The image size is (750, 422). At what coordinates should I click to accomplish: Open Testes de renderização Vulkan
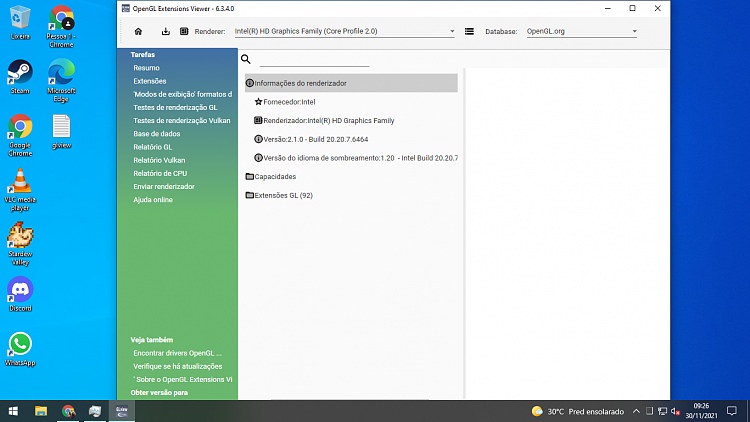182,121
